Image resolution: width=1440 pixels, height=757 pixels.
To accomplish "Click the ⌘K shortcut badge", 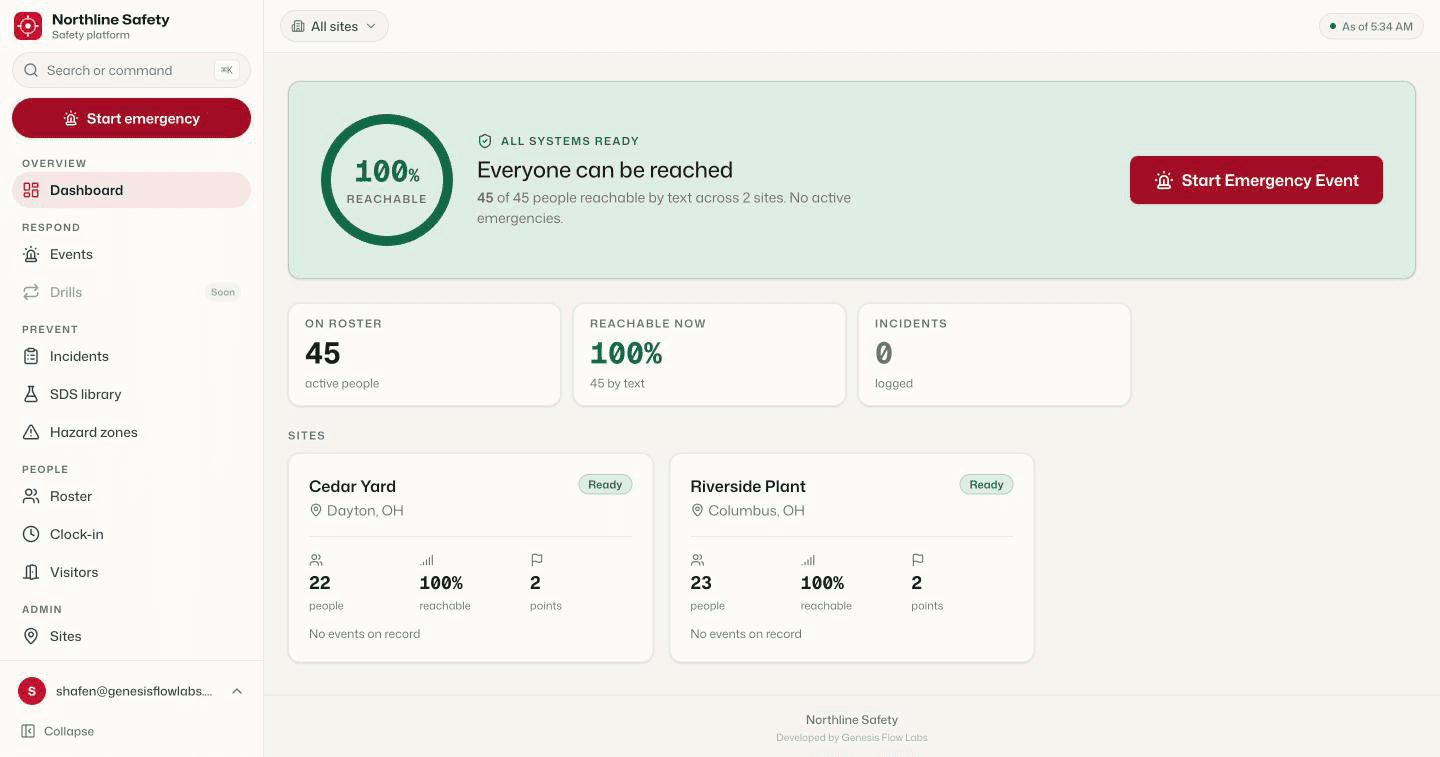I will tap(227, 70).
